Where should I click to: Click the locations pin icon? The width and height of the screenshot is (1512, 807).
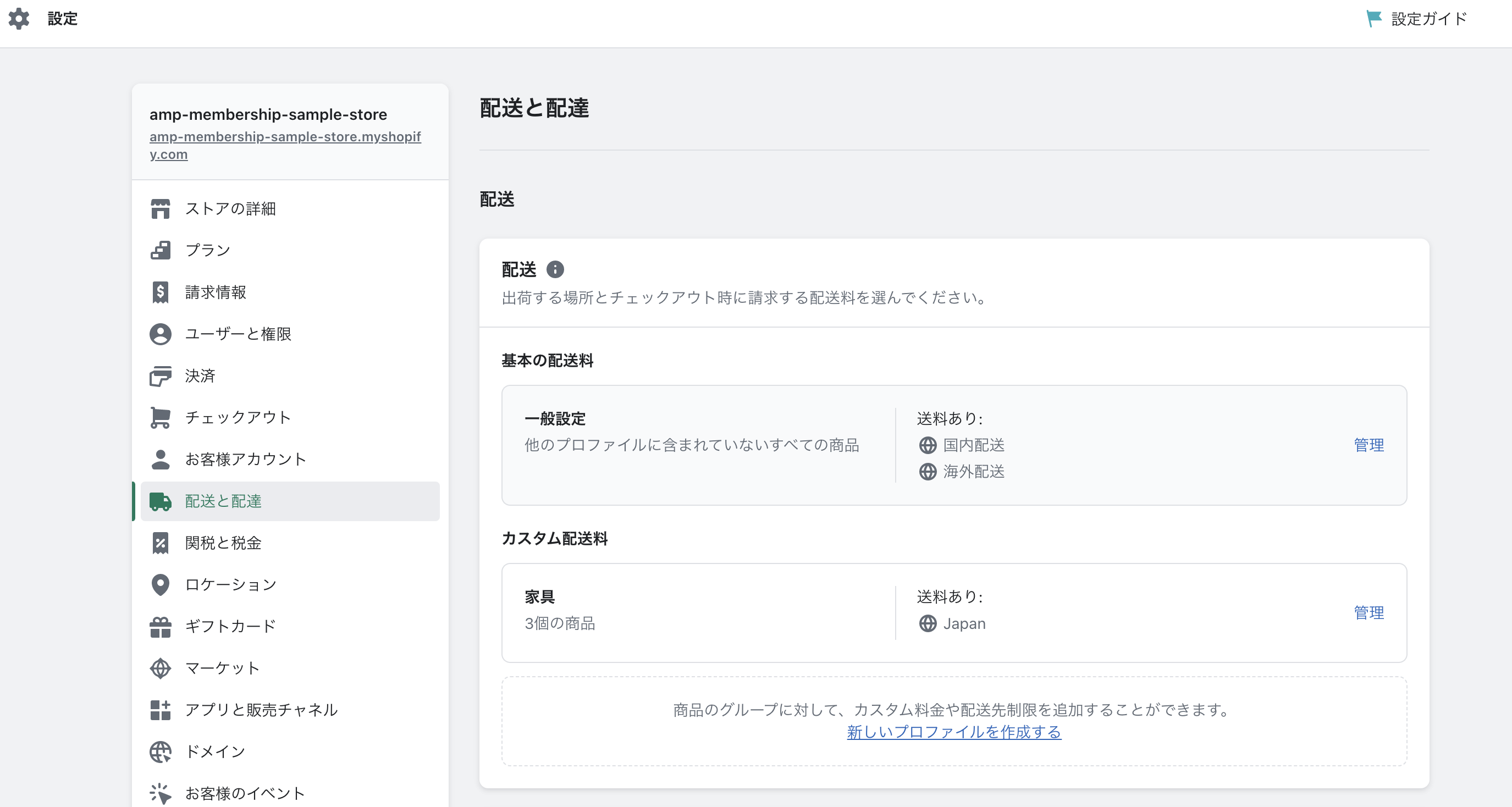pyautogui.click(x=160, y=584)
